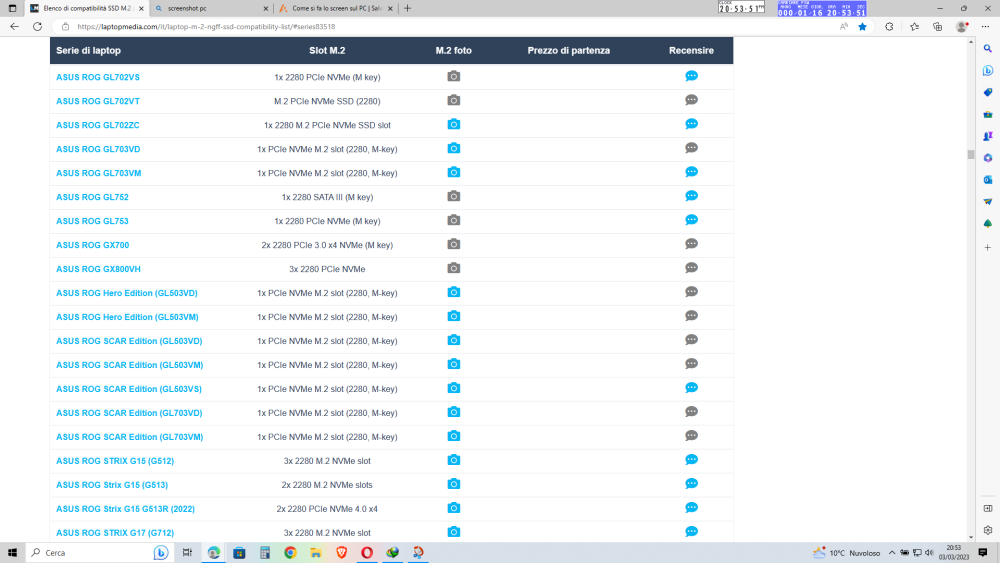Open read aloud icon in address bar

tap(844, 27)
